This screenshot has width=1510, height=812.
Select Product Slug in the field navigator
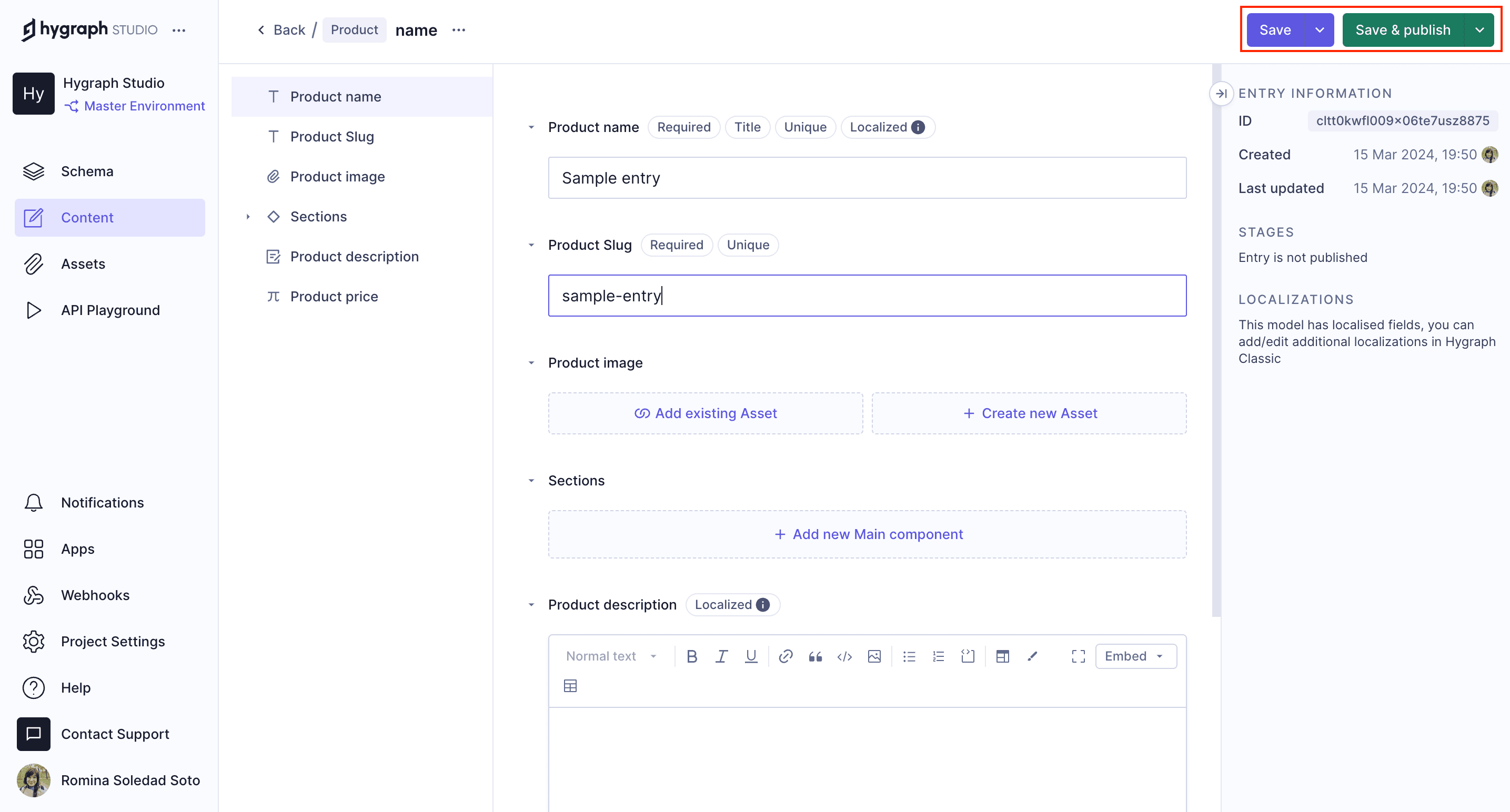pyautogui.click(x=333, y=137)
